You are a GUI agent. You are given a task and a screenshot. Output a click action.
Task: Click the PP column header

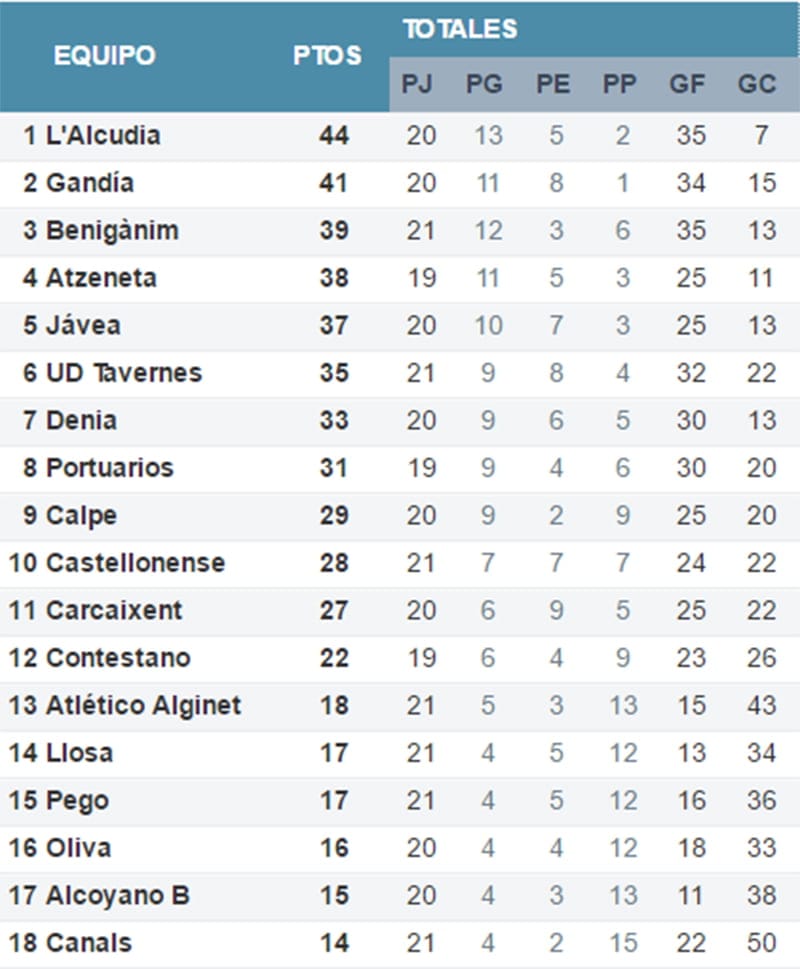620,84
